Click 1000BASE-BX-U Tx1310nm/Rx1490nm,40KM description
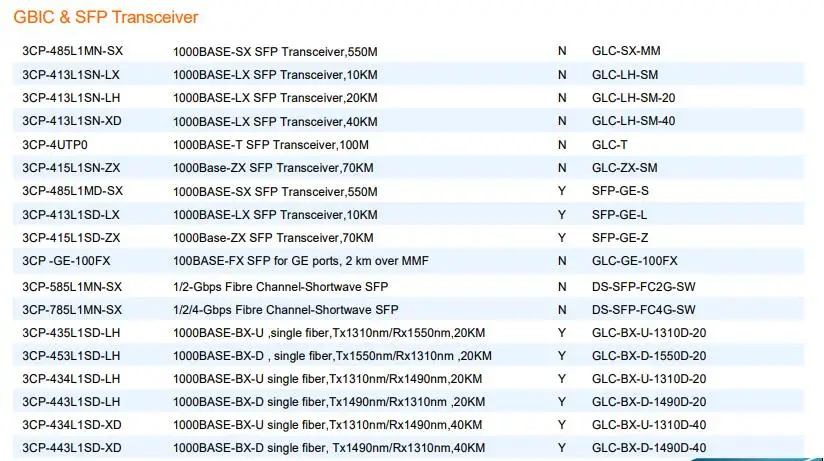Viewport: 824px width, 461px height. (328, 425)
